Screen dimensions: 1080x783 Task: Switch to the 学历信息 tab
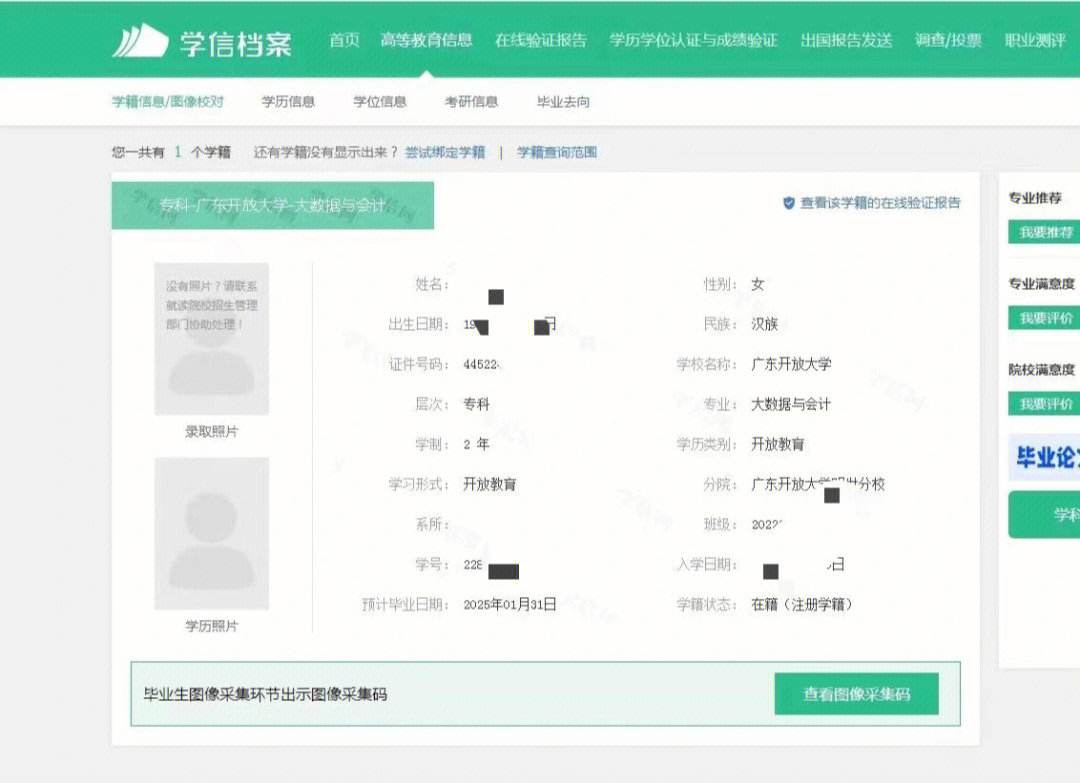point(288,101)
